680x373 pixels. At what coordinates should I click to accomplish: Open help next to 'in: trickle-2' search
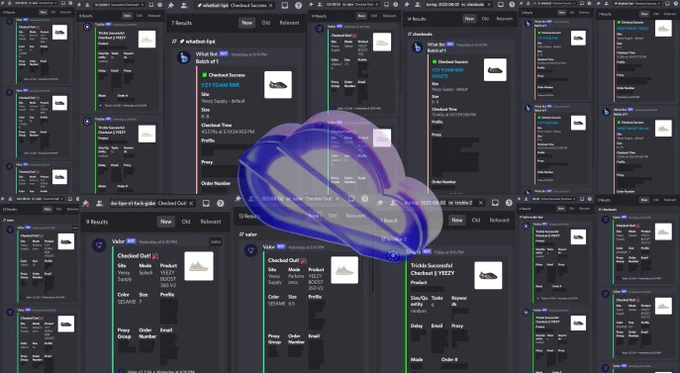point(509,203)
